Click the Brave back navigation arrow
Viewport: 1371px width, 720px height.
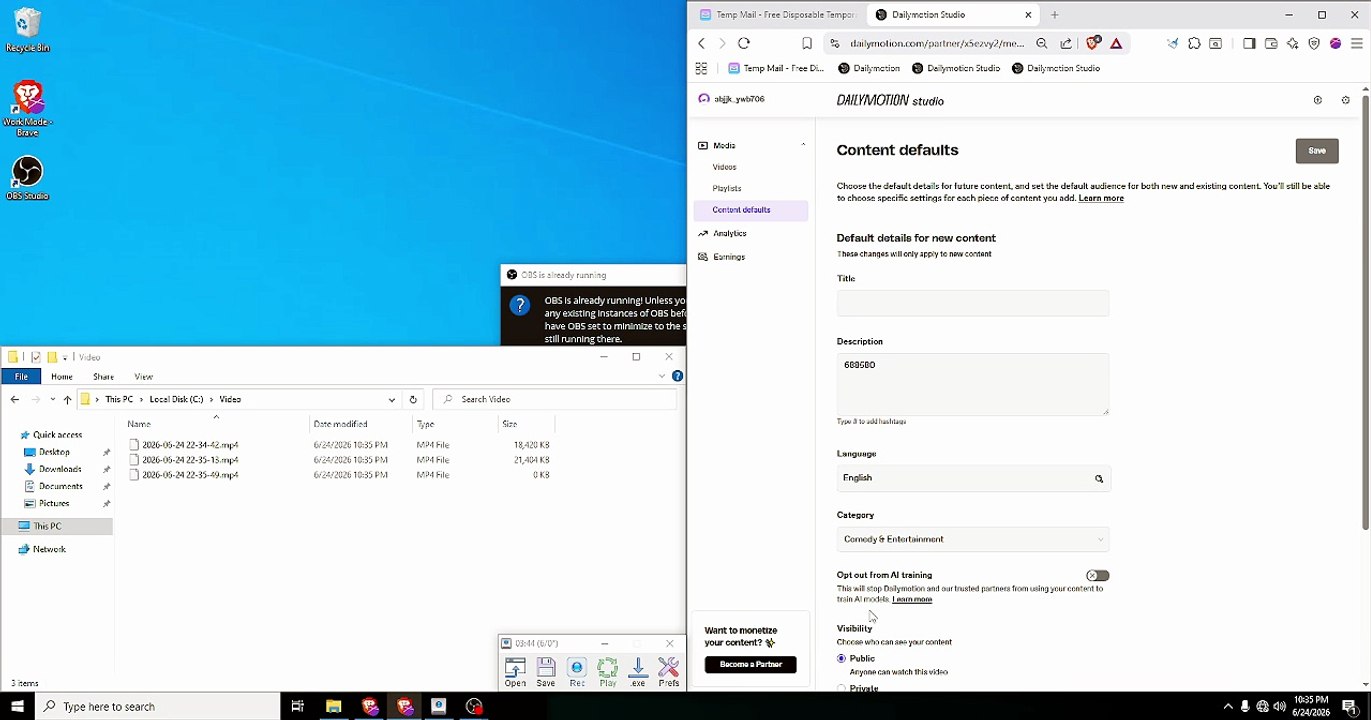tap(702, 43)
